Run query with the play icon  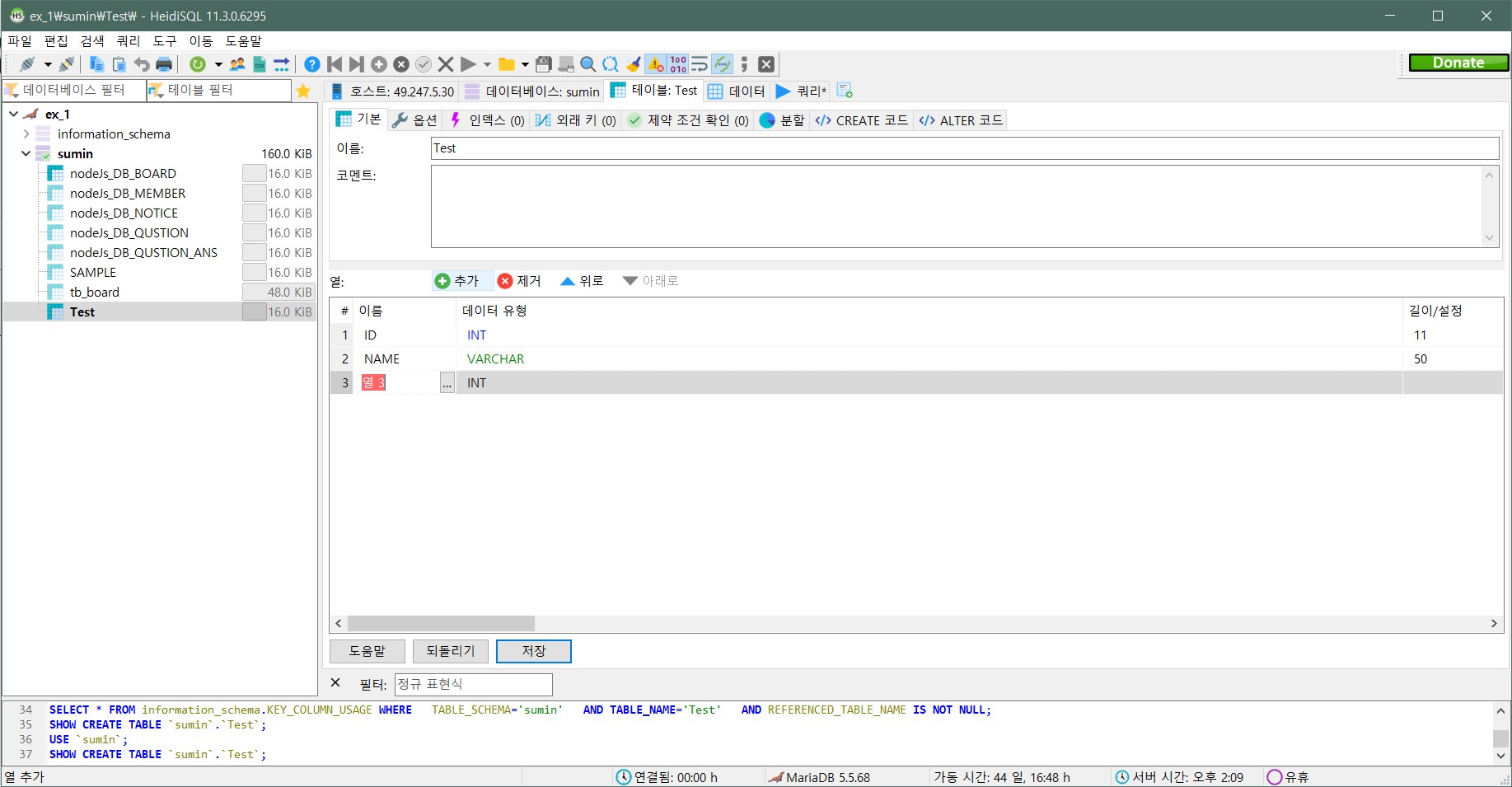click(x=468, y=64)
